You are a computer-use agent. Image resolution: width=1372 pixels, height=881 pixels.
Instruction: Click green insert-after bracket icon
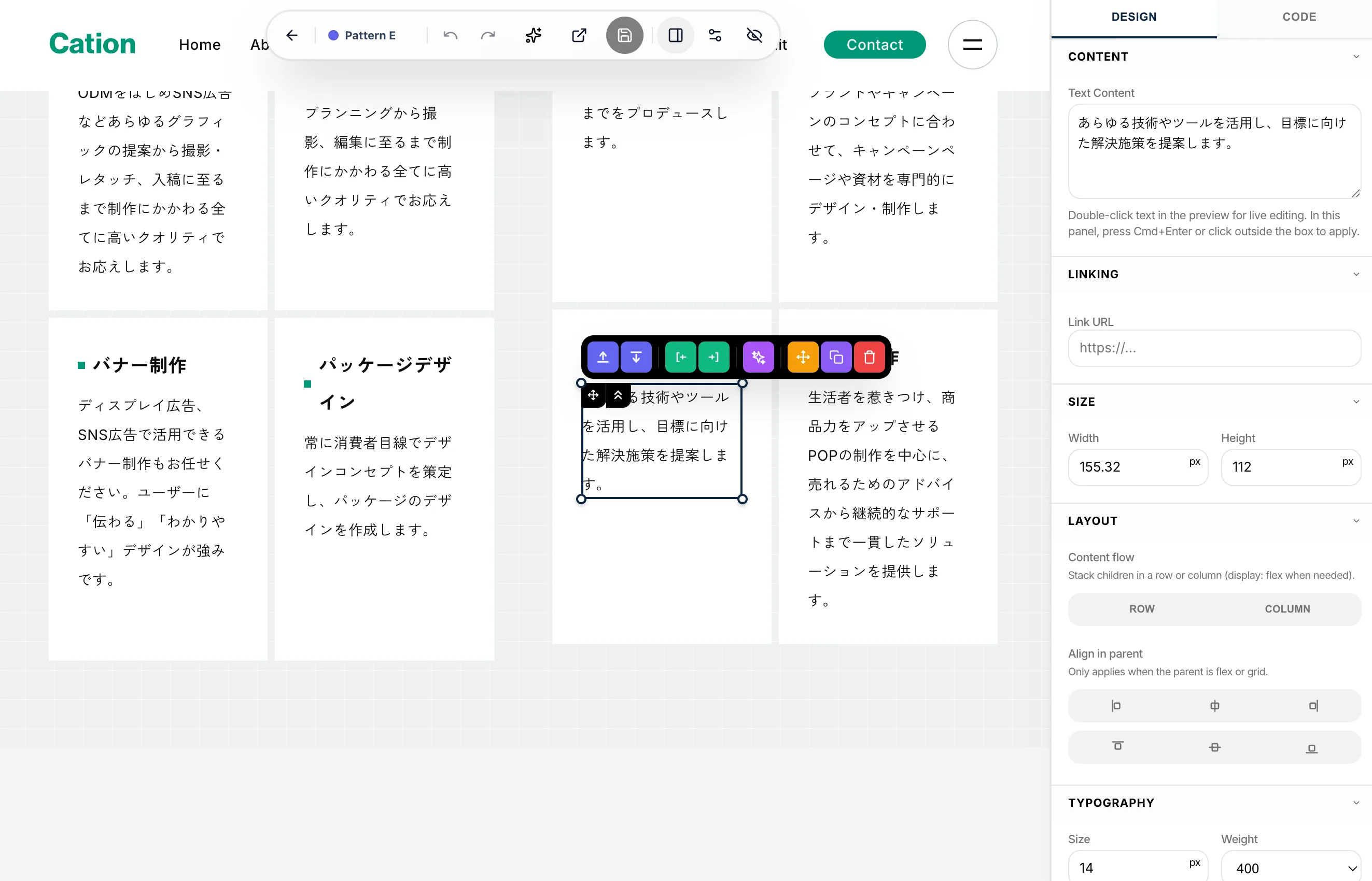click(714, 358)
